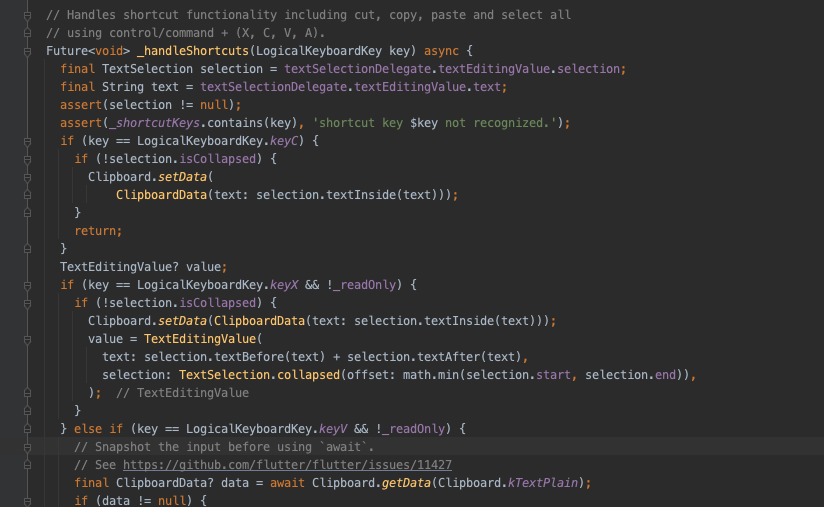824x507 pixels.
Task: Click 'textSelectionDelegate.textEditingValue.text' expression
Action: pyautogui.click(x=351, y=87)
